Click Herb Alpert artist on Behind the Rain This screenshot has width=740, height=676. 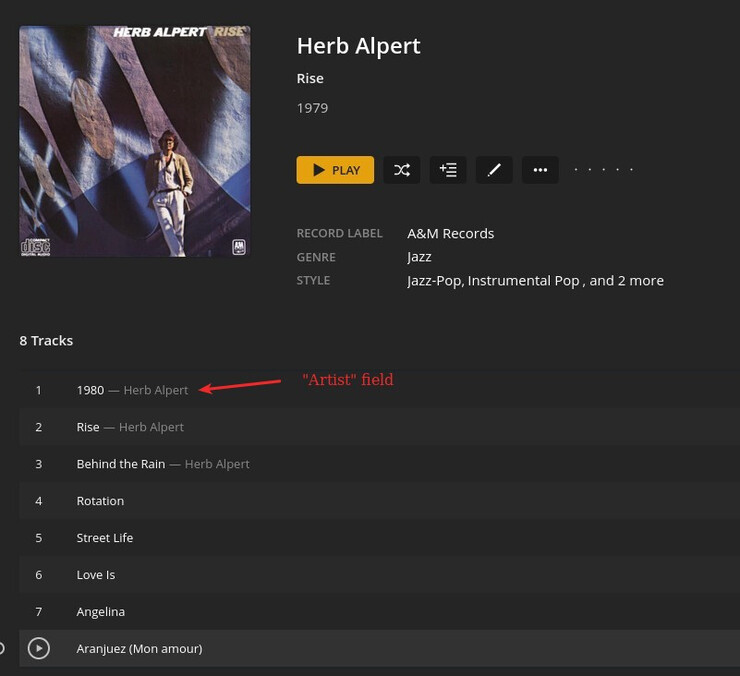point(217,464)
